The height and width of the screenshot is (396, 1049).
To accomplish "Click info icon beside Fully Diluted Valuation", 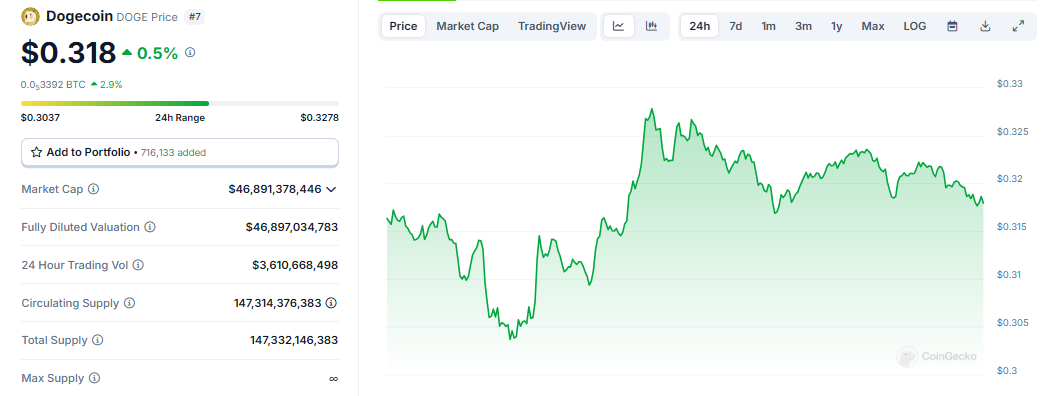I will [x=150, y=227].
